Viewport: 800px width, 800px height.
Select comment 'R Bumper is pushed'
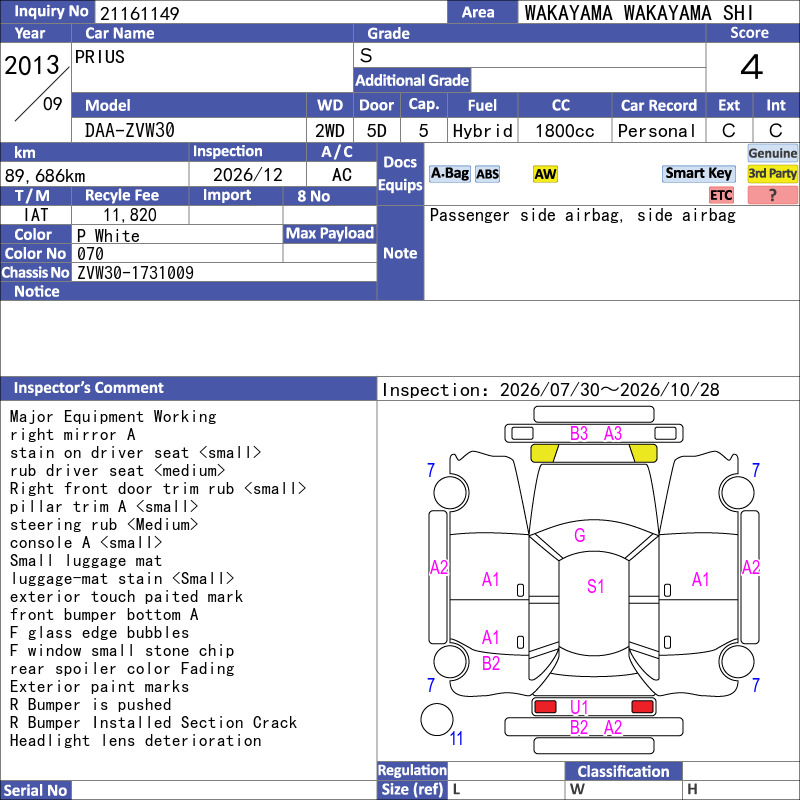90,705
